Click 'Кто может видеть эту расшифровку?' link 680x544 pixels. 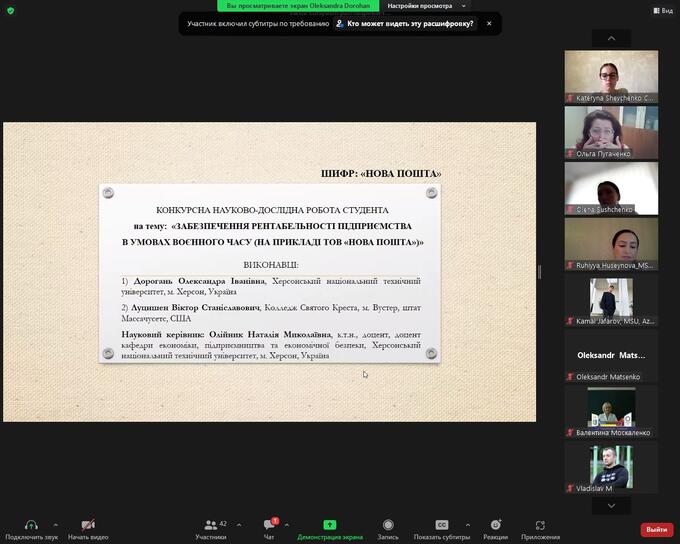point(405,23)
